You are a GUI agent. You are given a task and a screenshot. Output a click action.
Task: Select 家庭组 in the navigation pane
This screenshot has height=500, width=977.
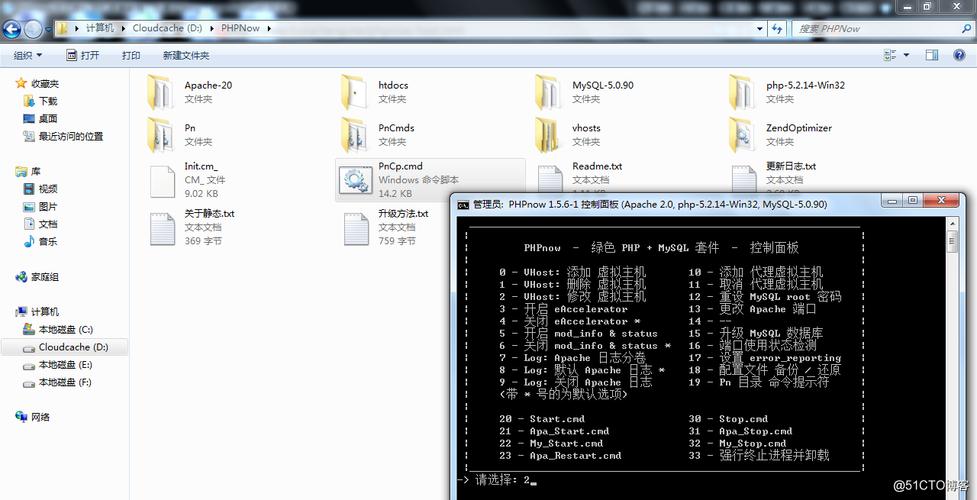tap(45, 277)
